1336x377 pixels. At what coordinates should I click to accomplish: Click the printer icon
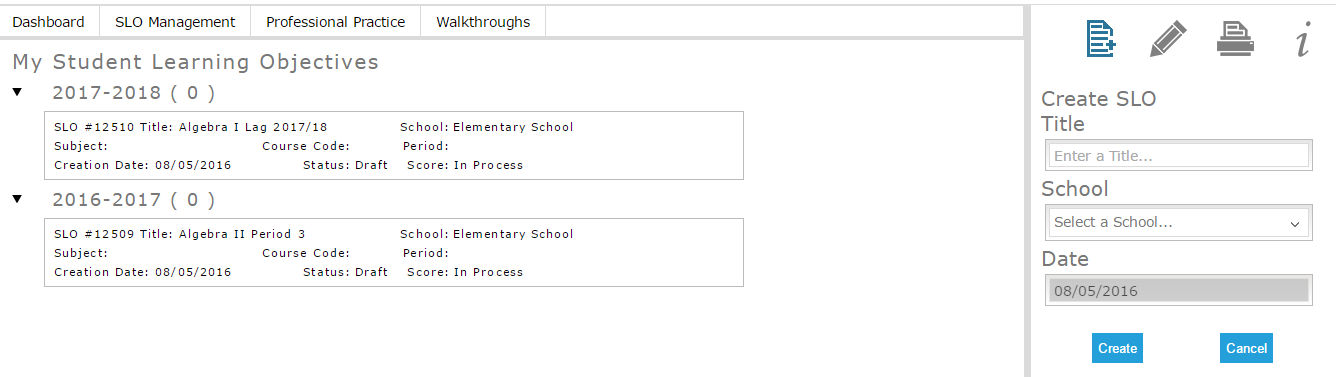coord(1235,39)
